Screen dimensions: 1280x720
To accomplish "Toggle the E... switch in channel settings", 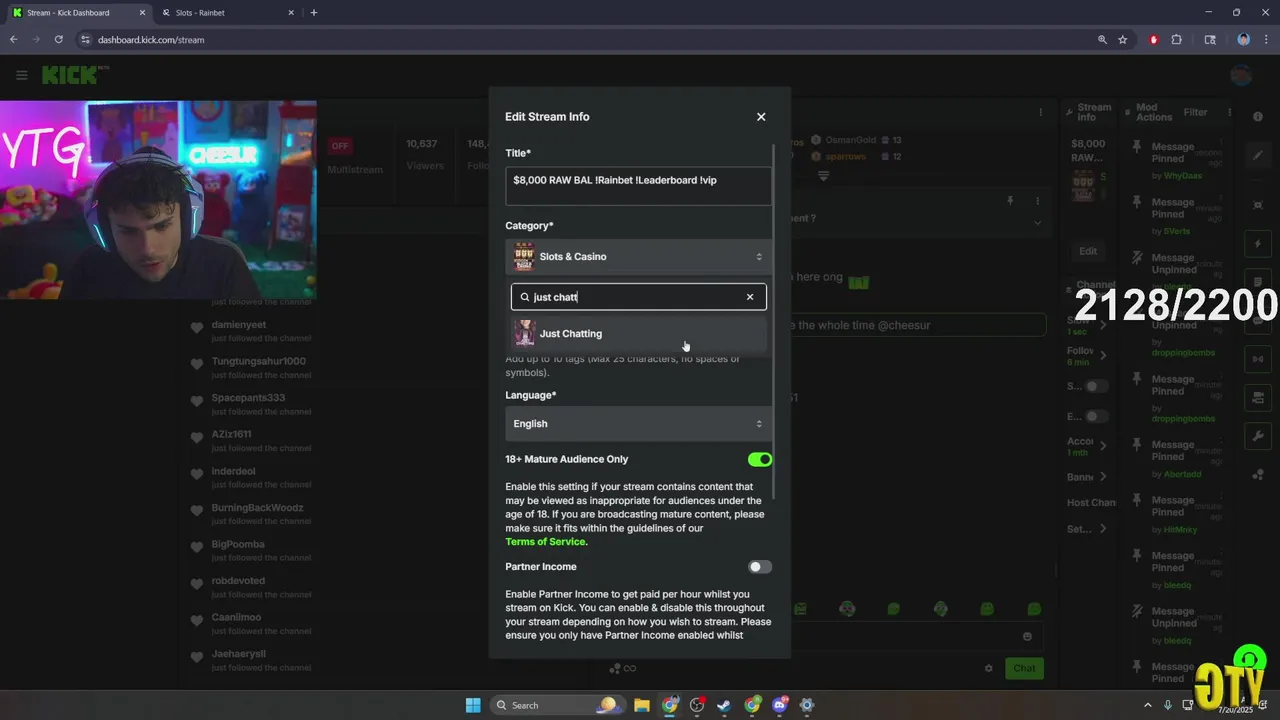I will click(x=1097, y=416).
